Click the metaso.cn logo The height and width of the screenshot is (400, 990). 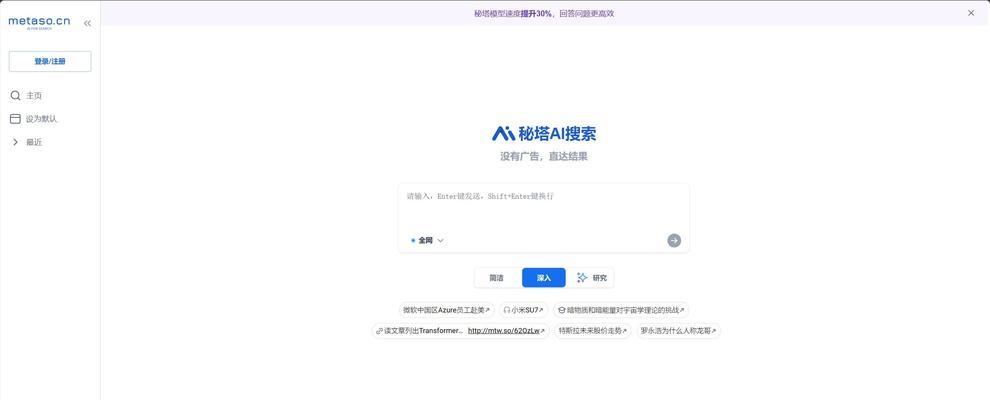[x=39, y=22]
